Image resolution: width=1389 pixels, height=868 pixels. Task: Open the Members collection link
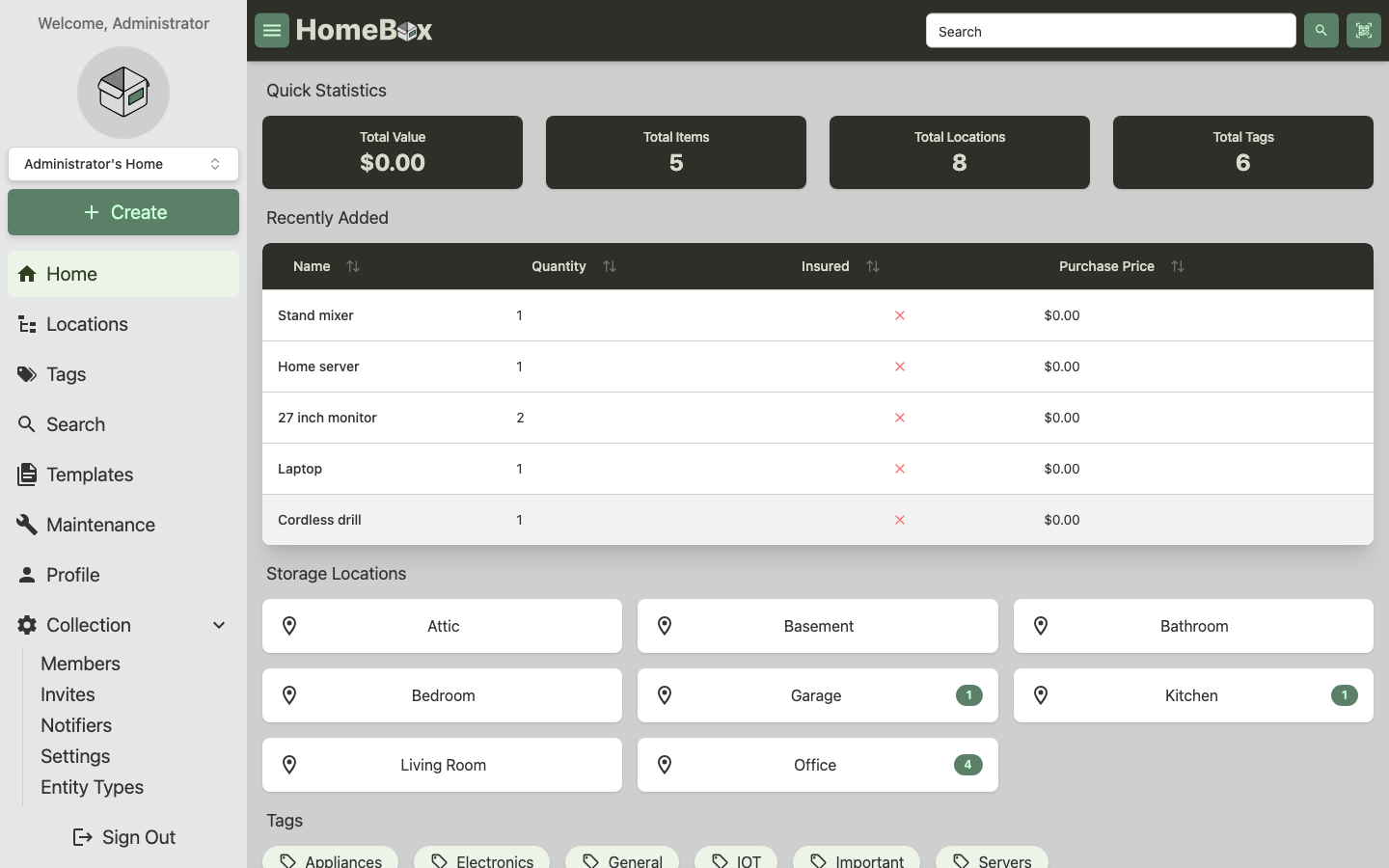tap(80, 664)
